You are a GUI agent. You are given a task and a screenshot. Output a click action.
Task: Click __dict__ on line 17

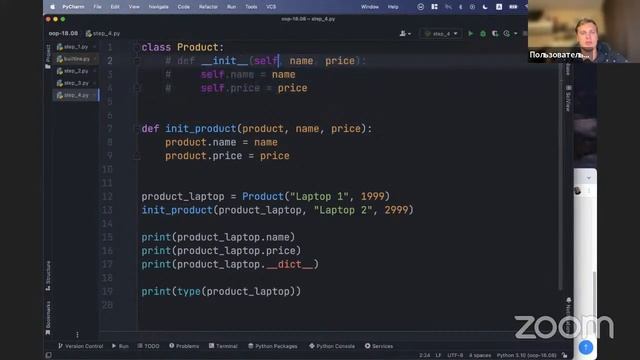point(289,264)
